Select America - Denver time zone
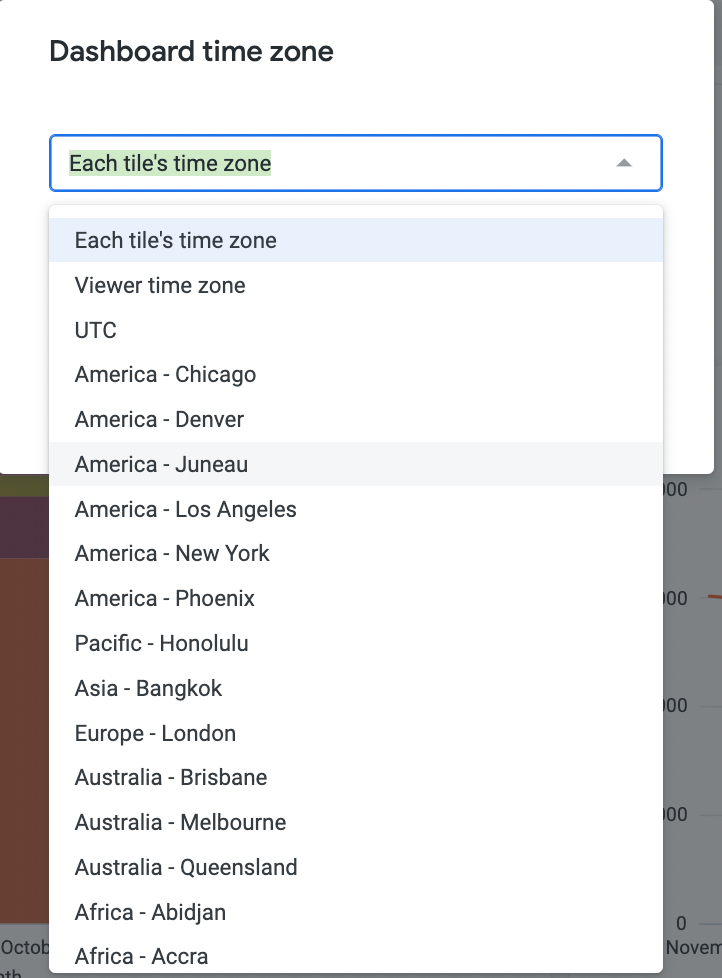The image size is (722, 978). click(x=159, y=419)
